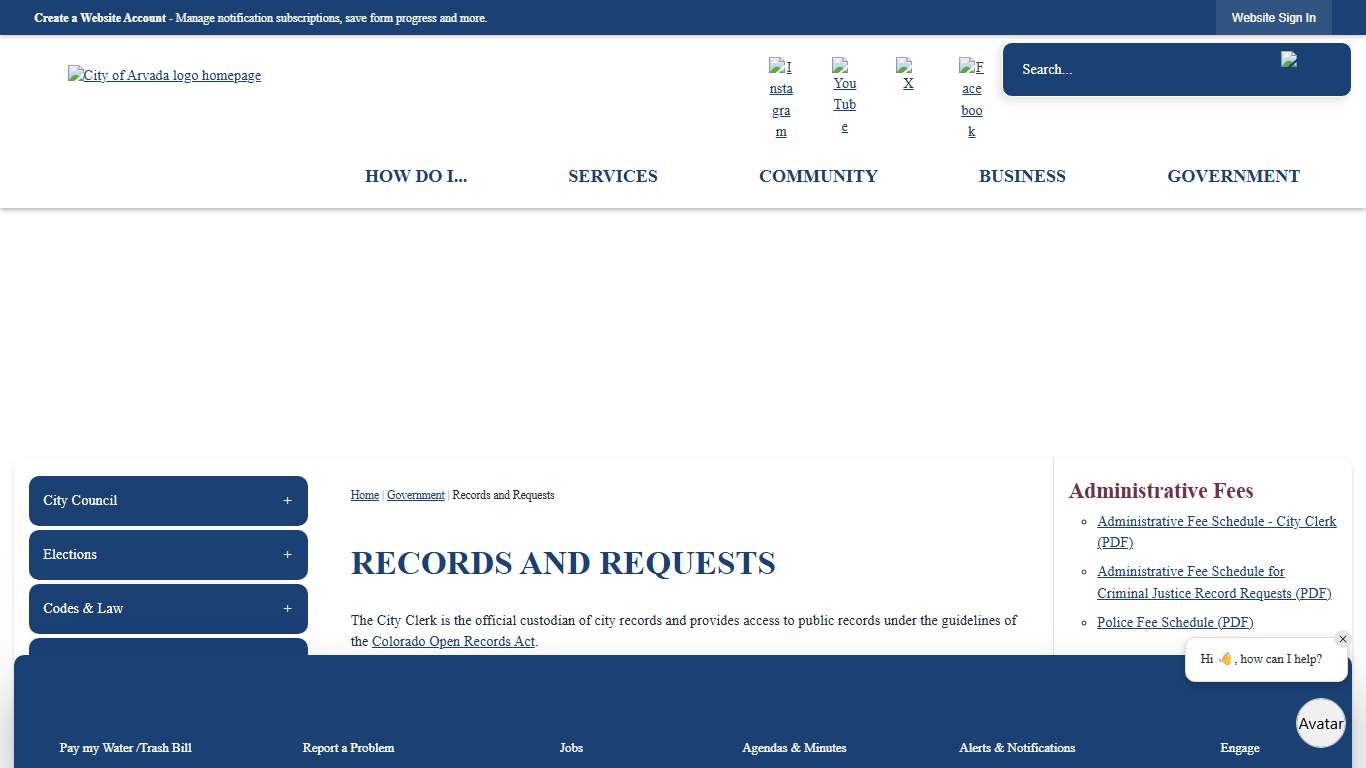Open the Police Fee Schedule PDF
The image size is (1366, 768).
1175,622
